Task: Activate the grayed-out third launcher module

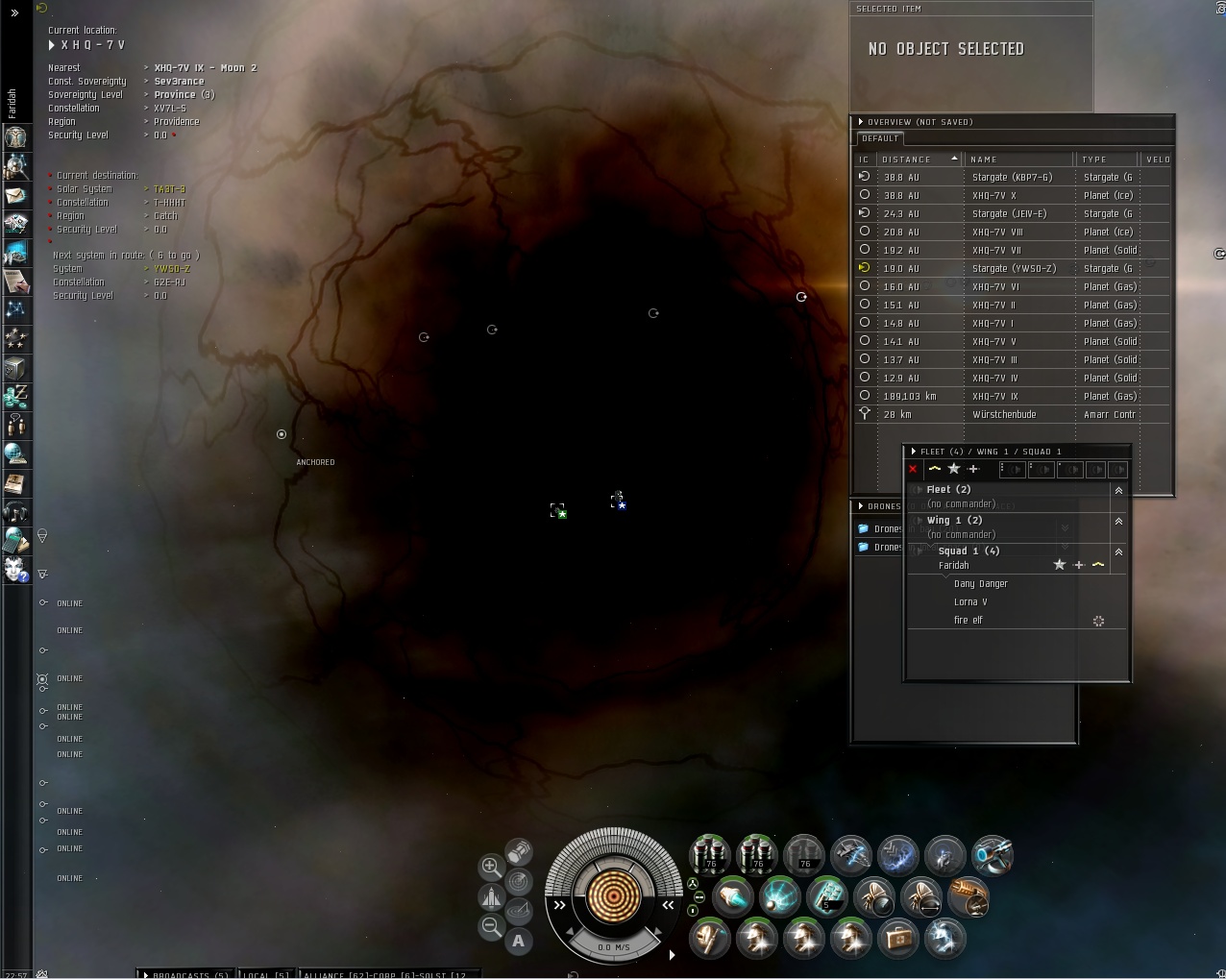Action: [804, 854]
